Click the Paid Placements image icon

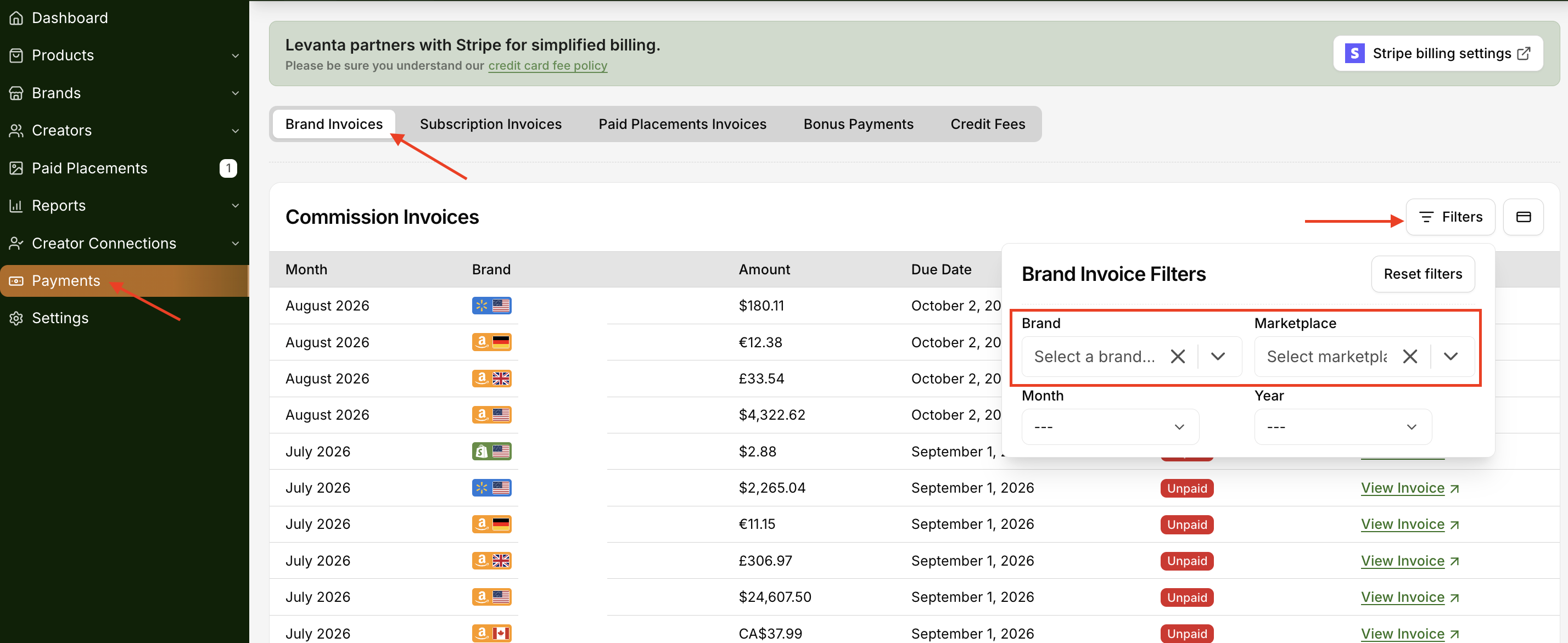[x=16, y=168]
